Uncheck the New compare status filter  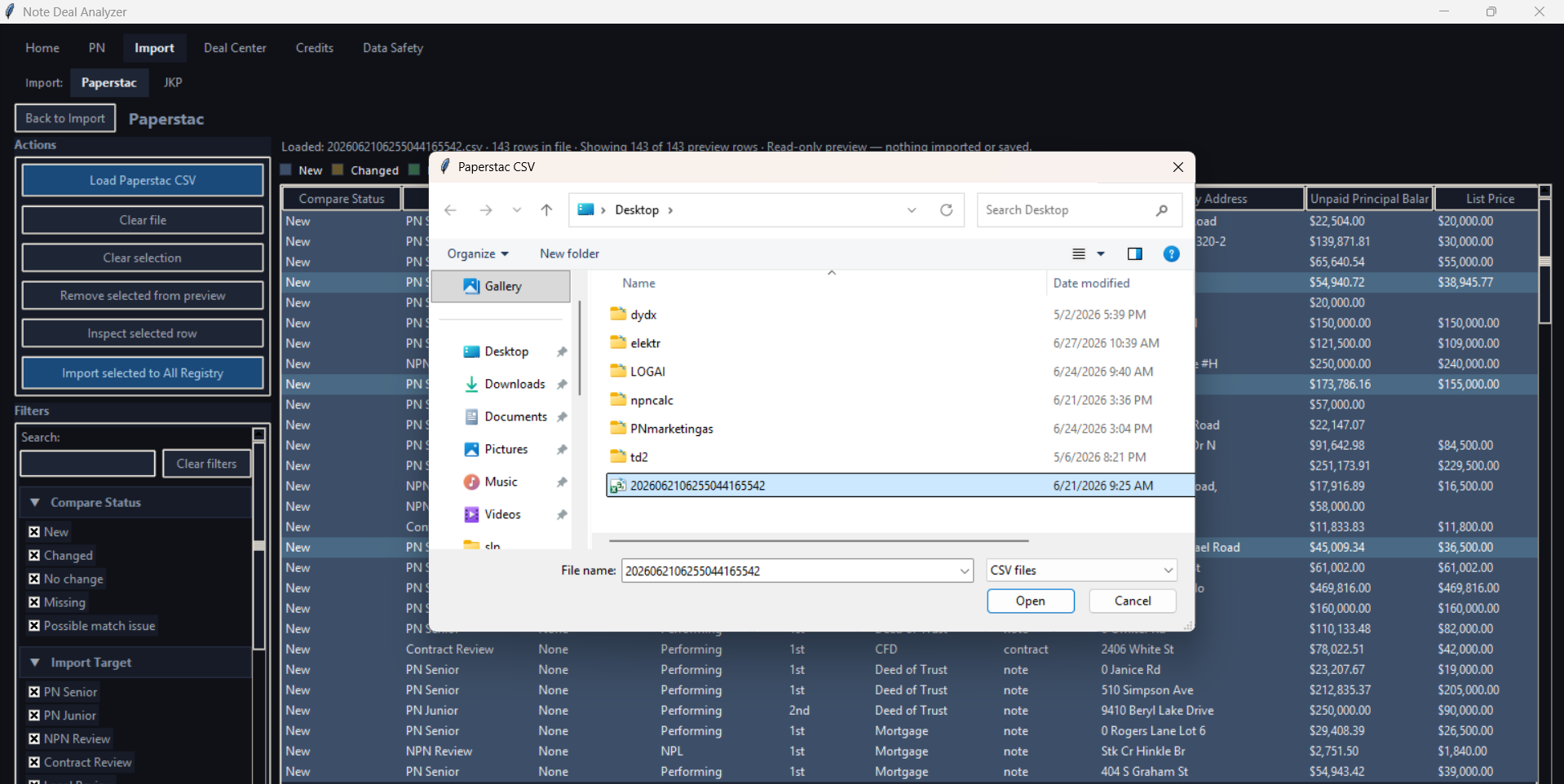click(34, 532)
